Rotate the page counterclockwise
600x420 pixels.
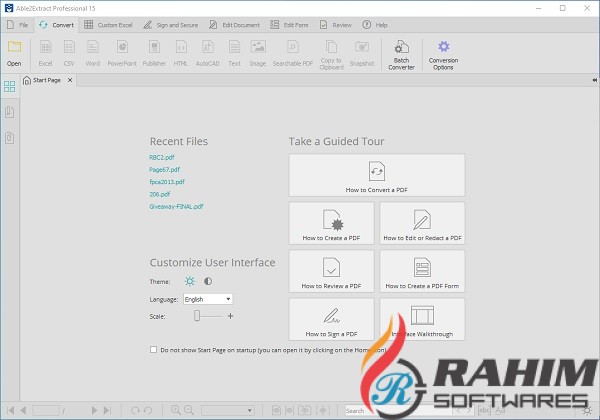(148, 410)
